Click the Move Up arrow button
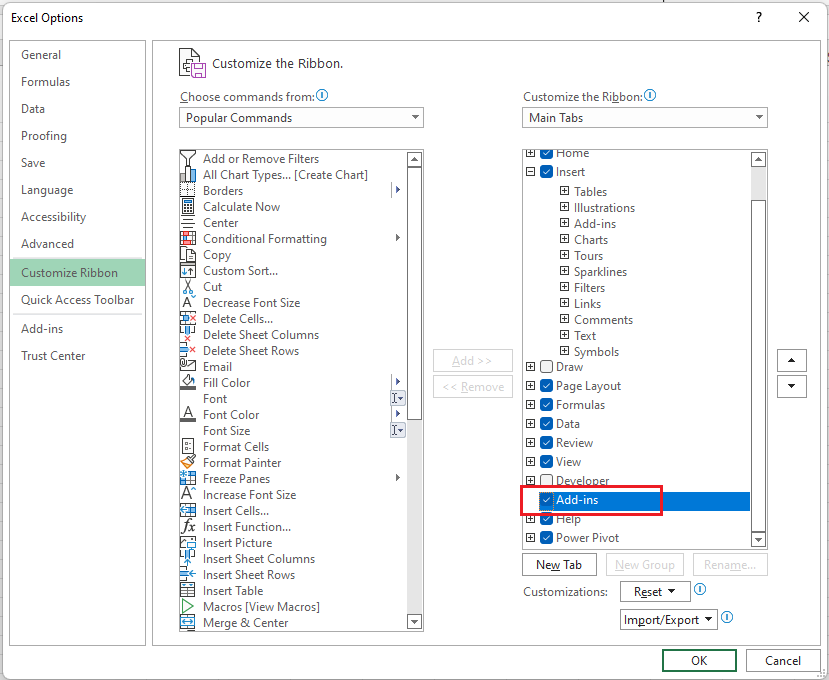The height and width of the screenshot is (680, 829). pos(791,360)
